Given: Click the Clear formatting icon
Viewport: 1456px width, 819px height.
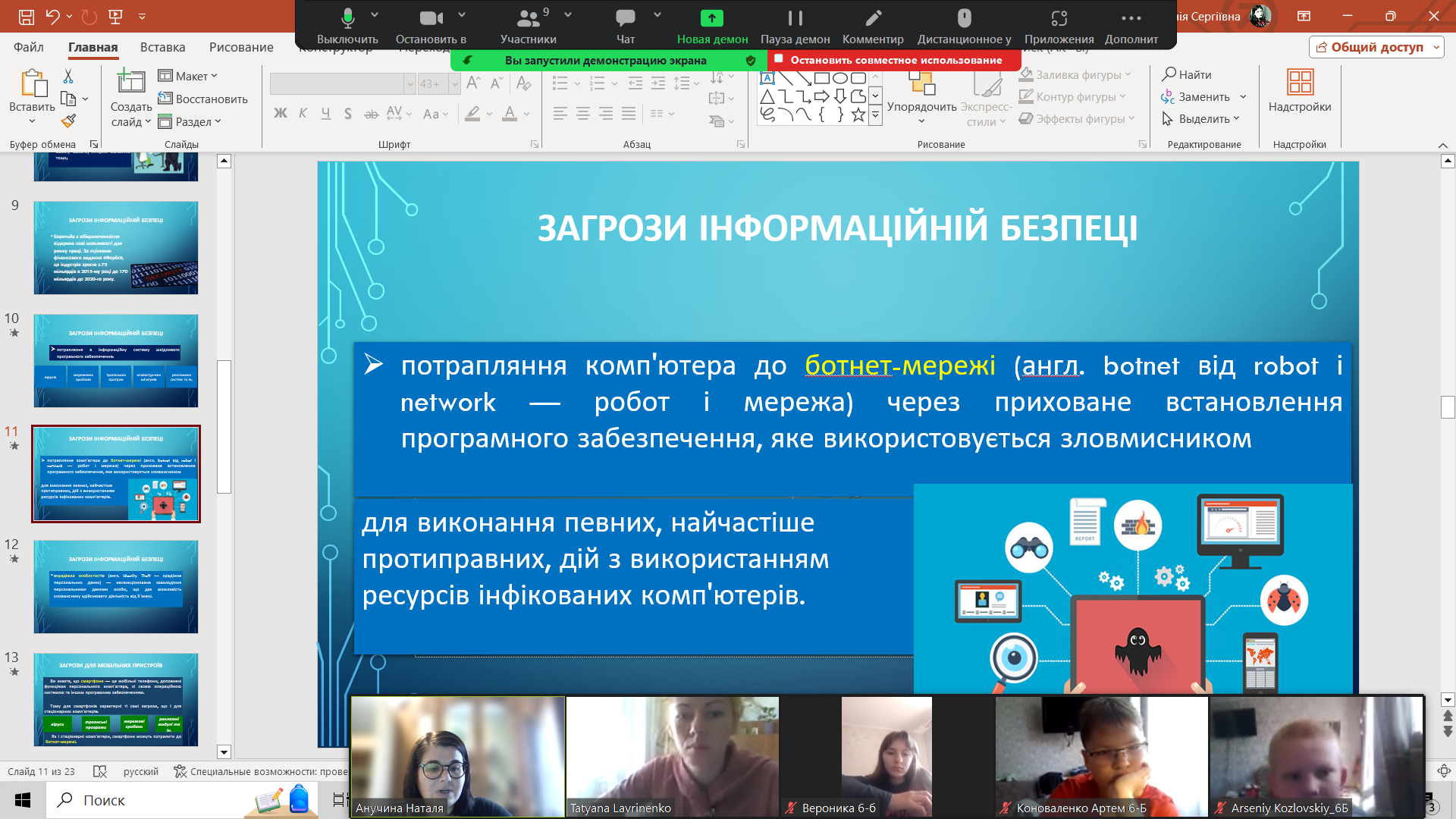Looking at the screenshot, I should coord(523,83).
